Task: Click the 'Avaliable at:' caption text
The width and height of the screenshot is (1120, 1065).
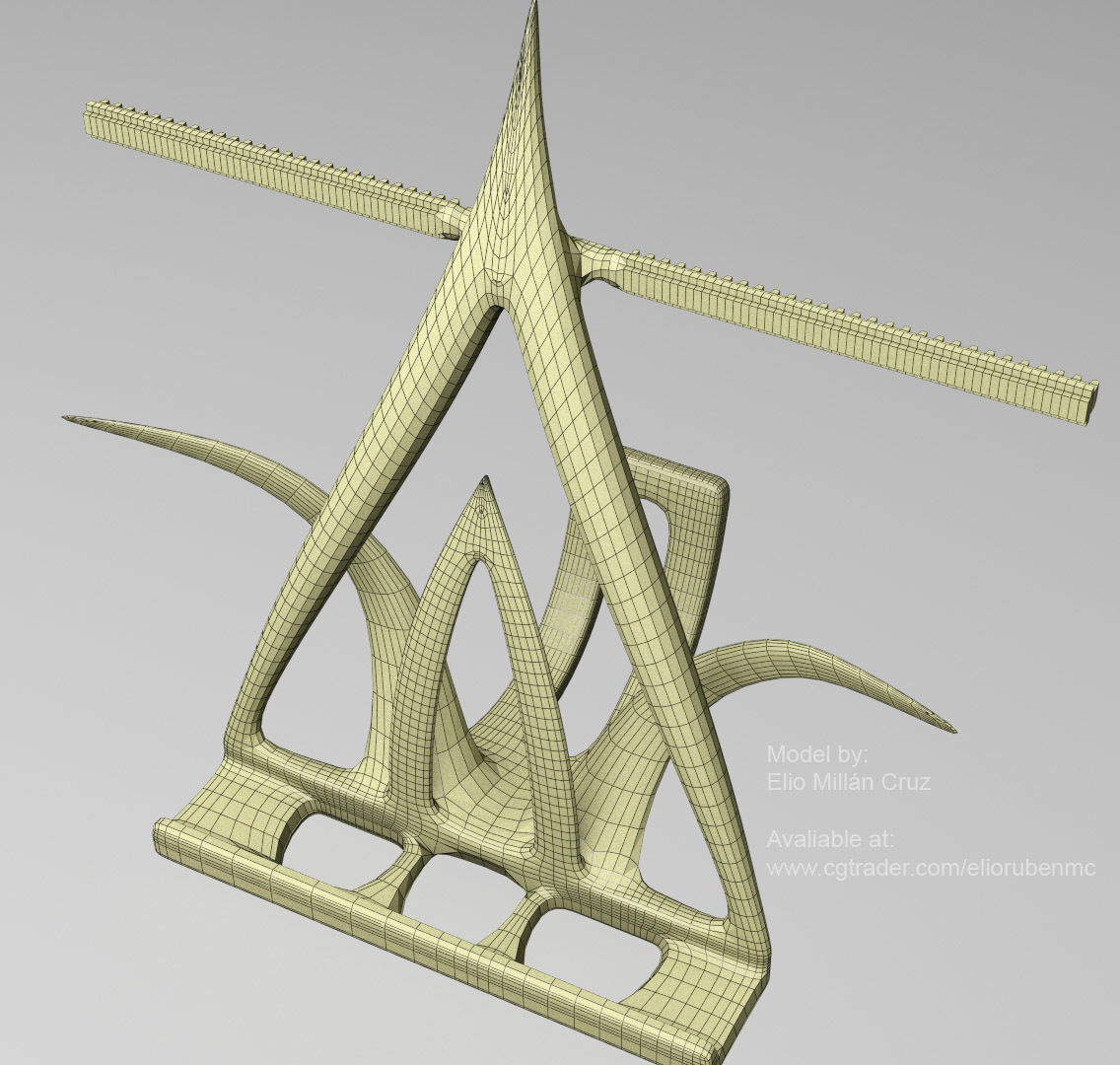Action: point(830,838)
